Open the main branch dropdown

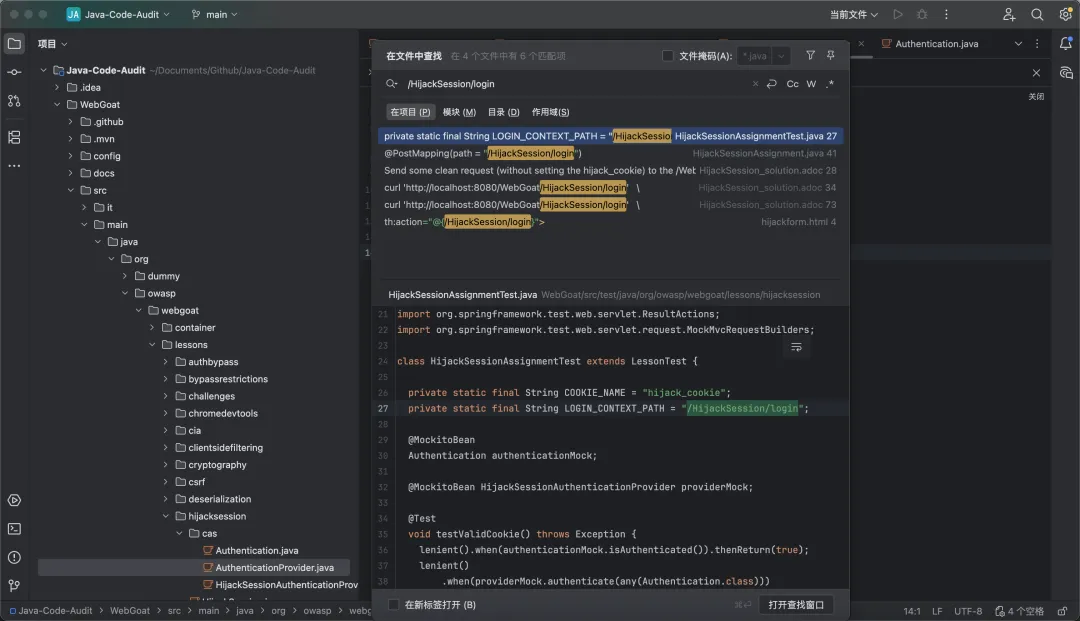pyautogui.click(x=214, y=14)
